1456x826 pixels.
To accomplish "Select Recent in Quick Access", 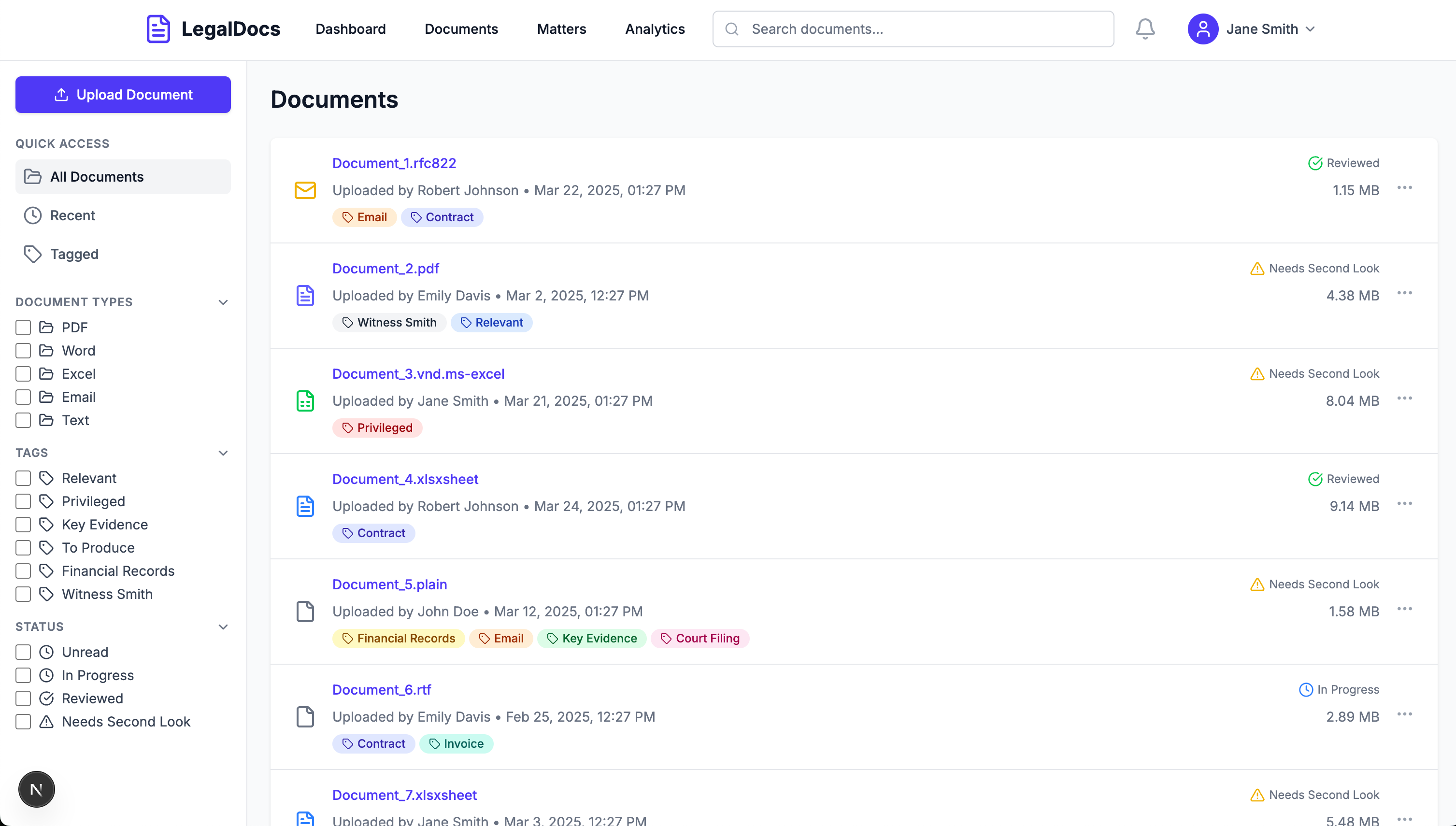I will 123,215.
